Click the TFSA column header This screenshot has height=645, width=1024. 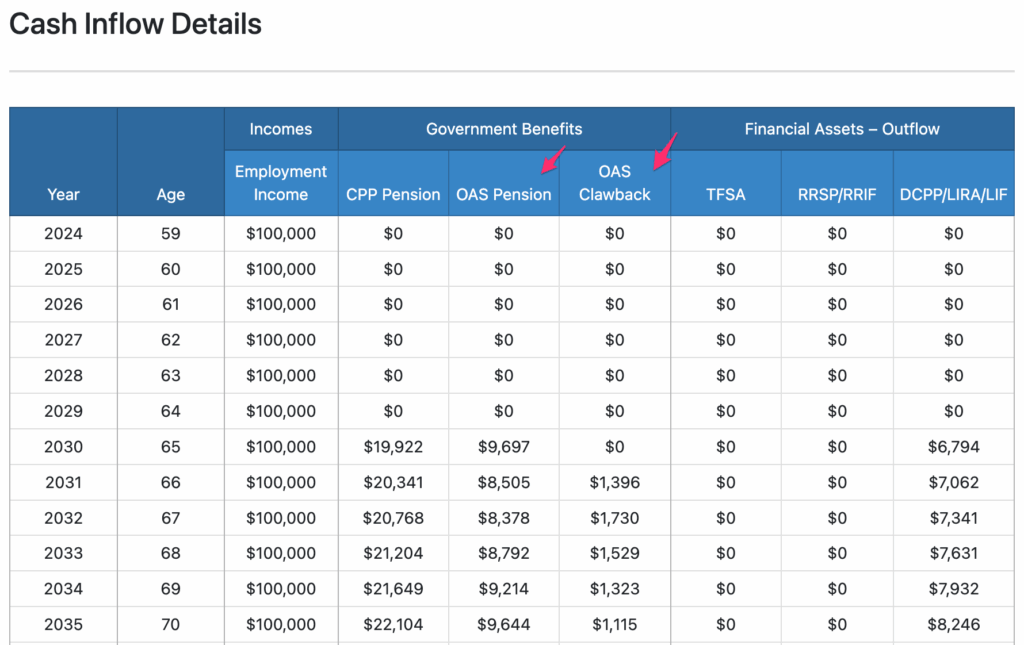pyautogui.click(x=726, y=194)
